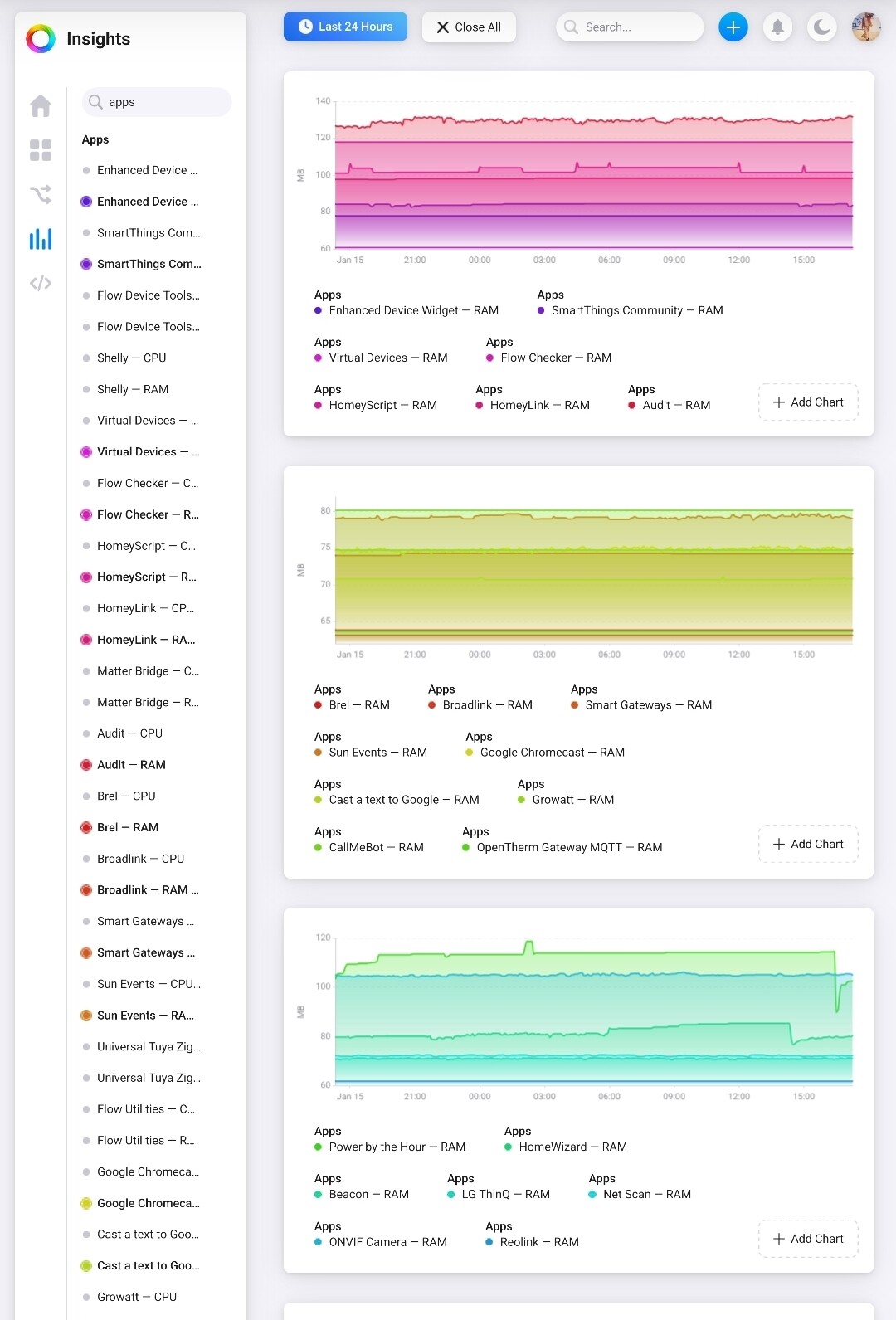Click ONVIF Camera — RAM legend entry

[x=381, y=1242]
